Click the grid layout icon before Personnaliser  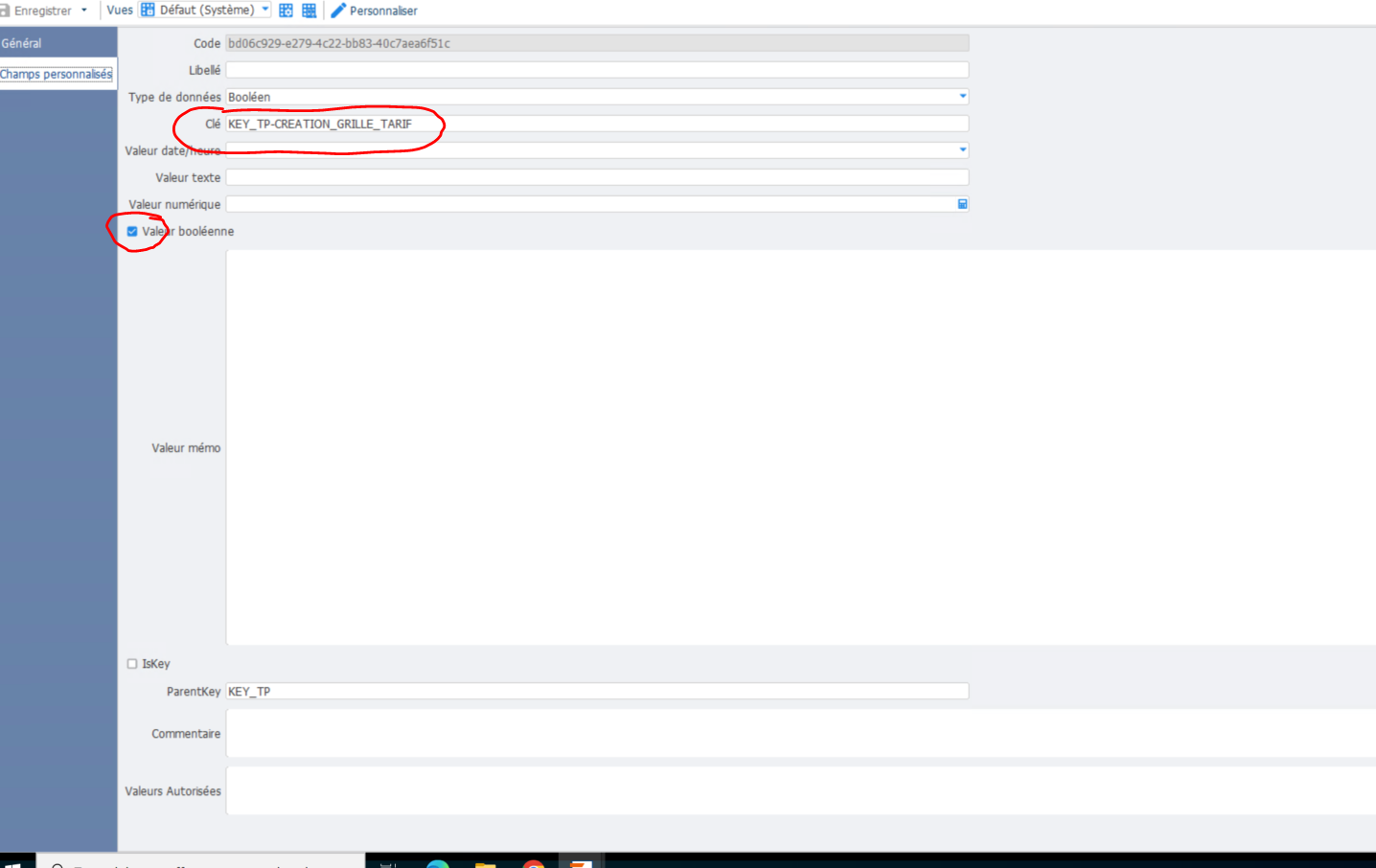point(309,11)
